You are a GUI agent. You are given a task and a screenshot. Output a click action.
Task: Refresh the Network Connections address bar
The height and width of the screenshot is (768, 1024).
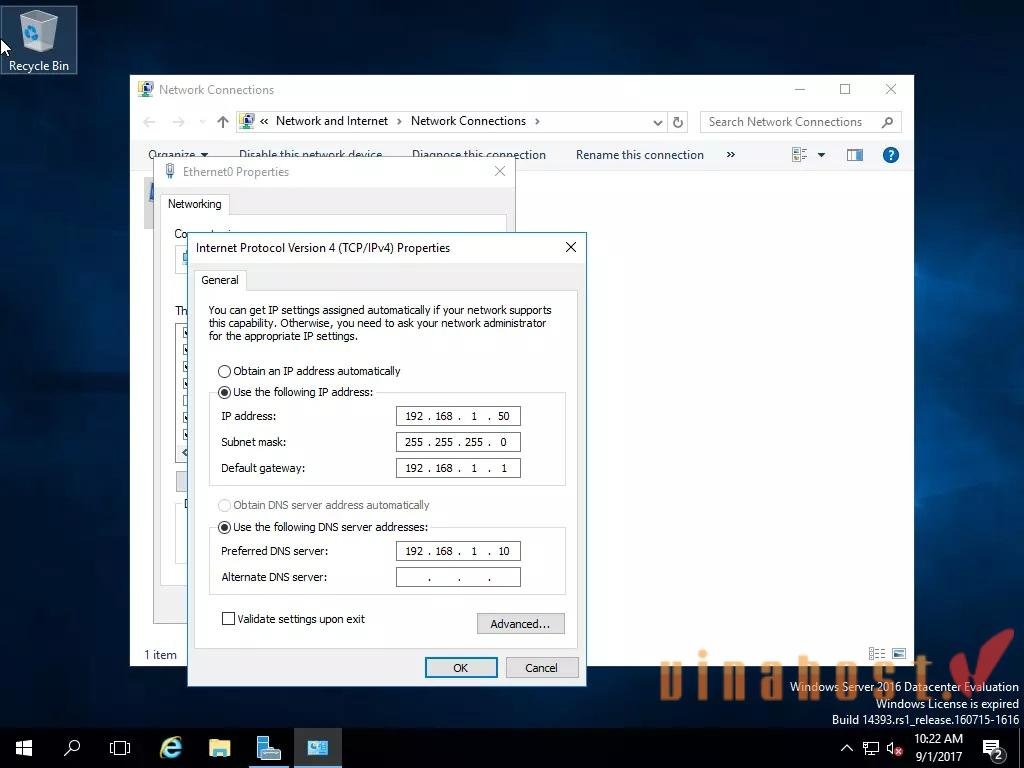(678, 122)
